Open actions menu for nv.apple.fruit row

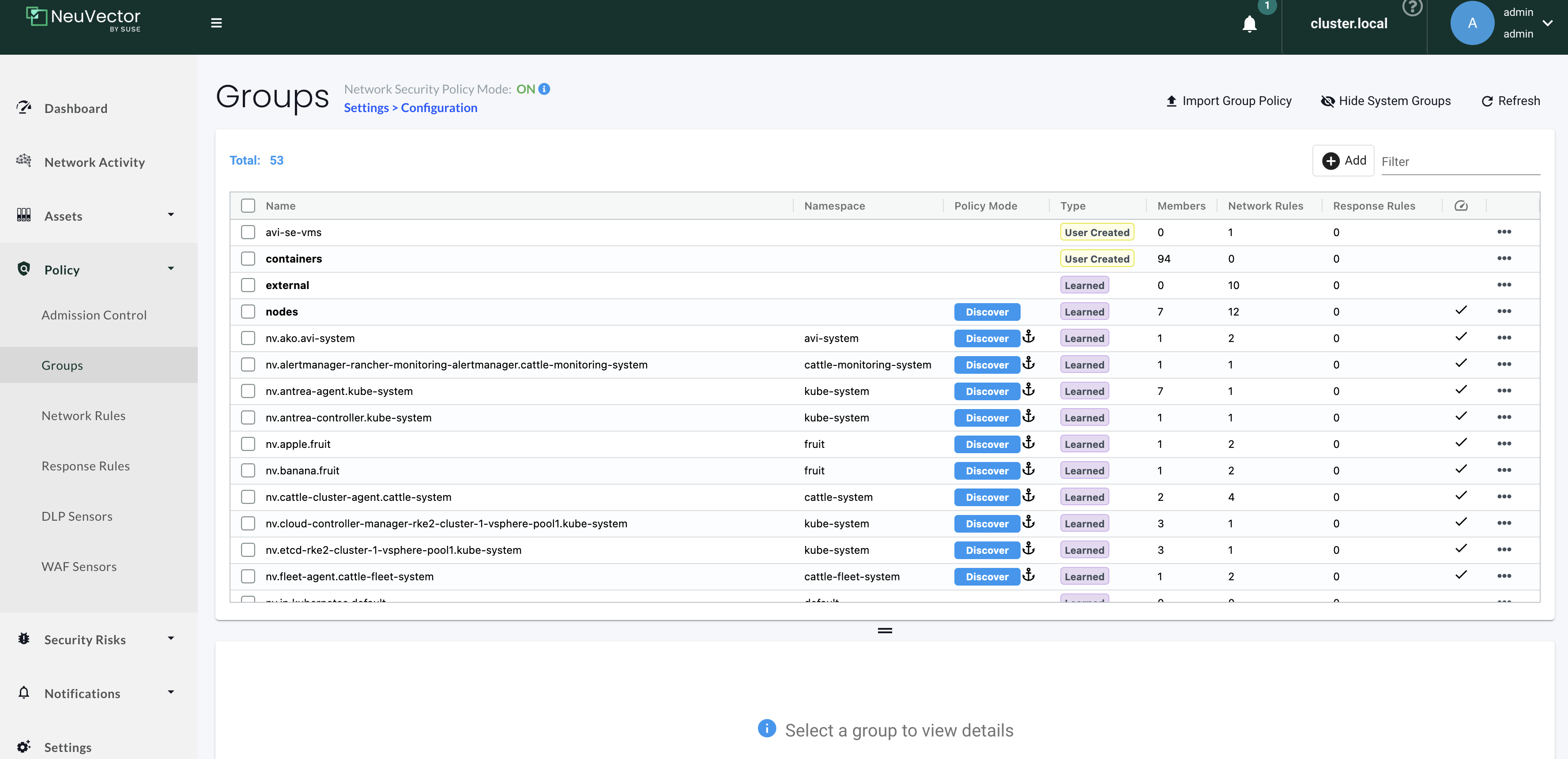tap(1504, 444)
